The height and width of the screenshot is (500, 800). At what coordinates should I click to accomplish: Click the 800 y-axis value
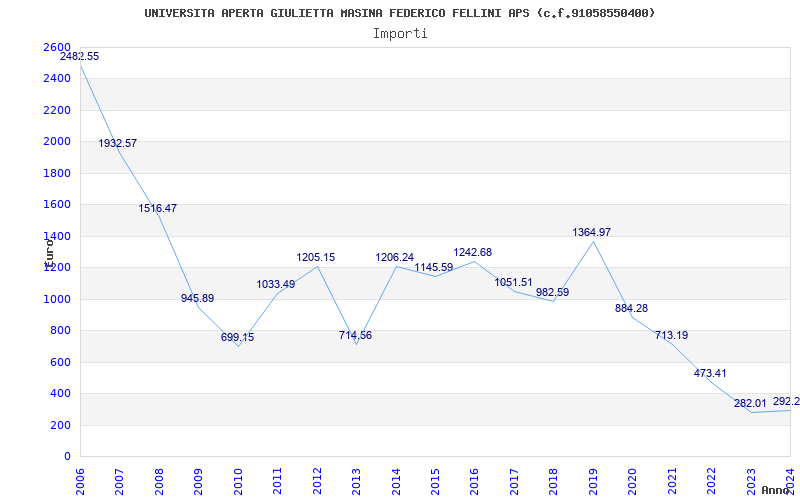(61, 331)
